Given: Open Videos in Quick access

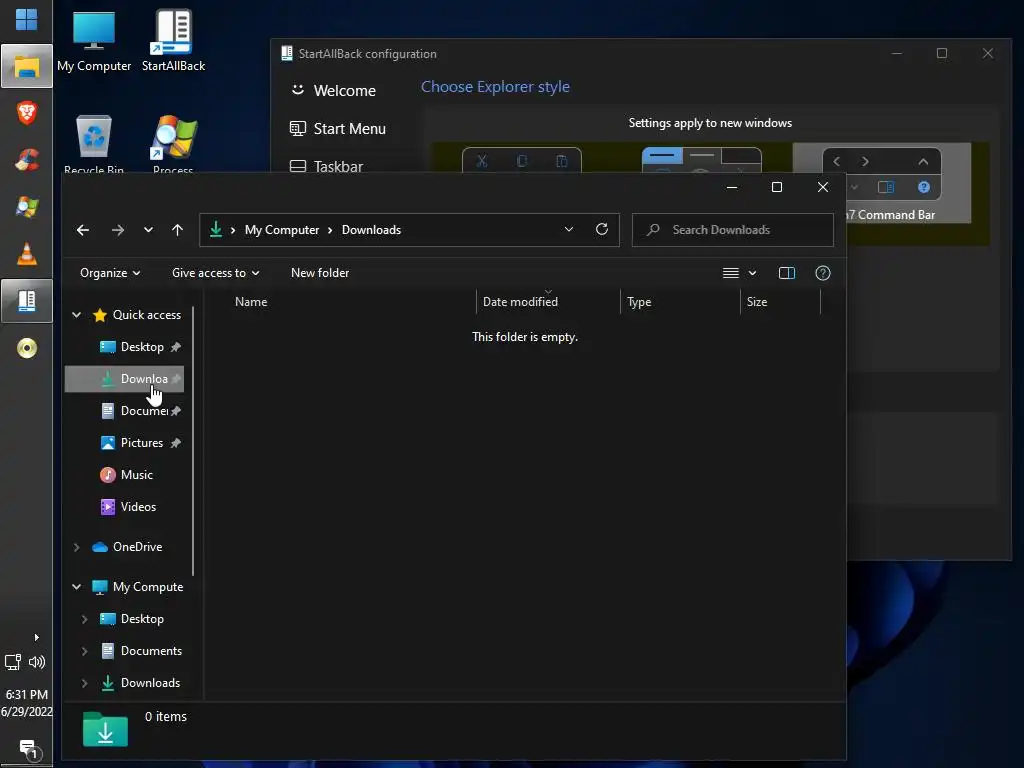Looking at the screenshot, I should tap(128, 507).
